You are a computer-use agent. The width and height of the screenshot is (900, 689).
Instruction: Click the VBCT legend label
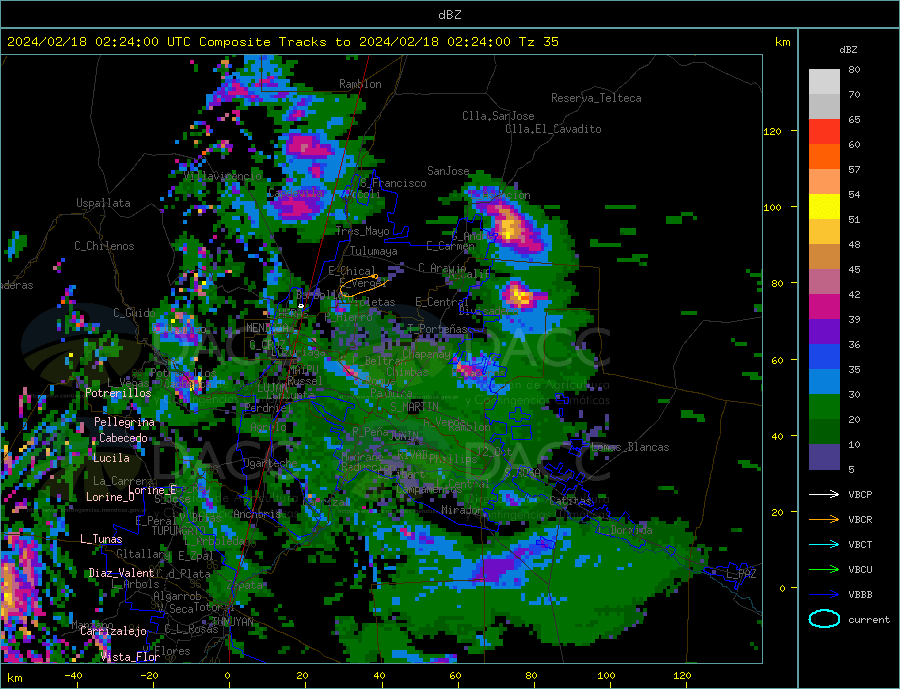[x=860, y=544]
